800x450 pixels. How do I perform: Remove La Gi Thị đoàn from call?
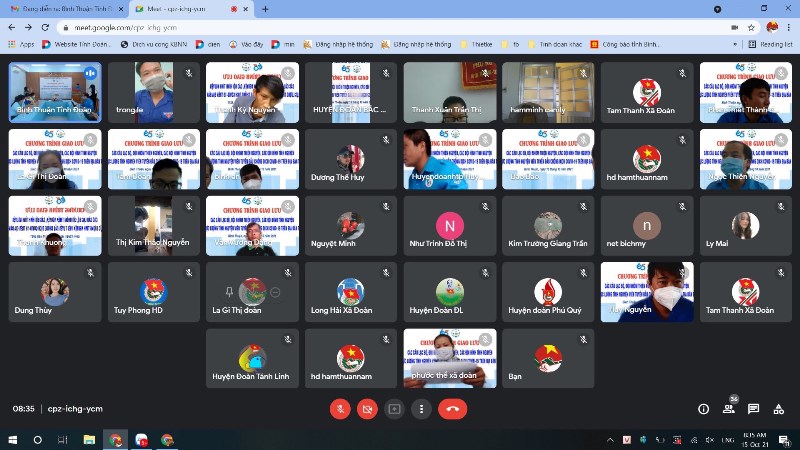tap(275, 292)
